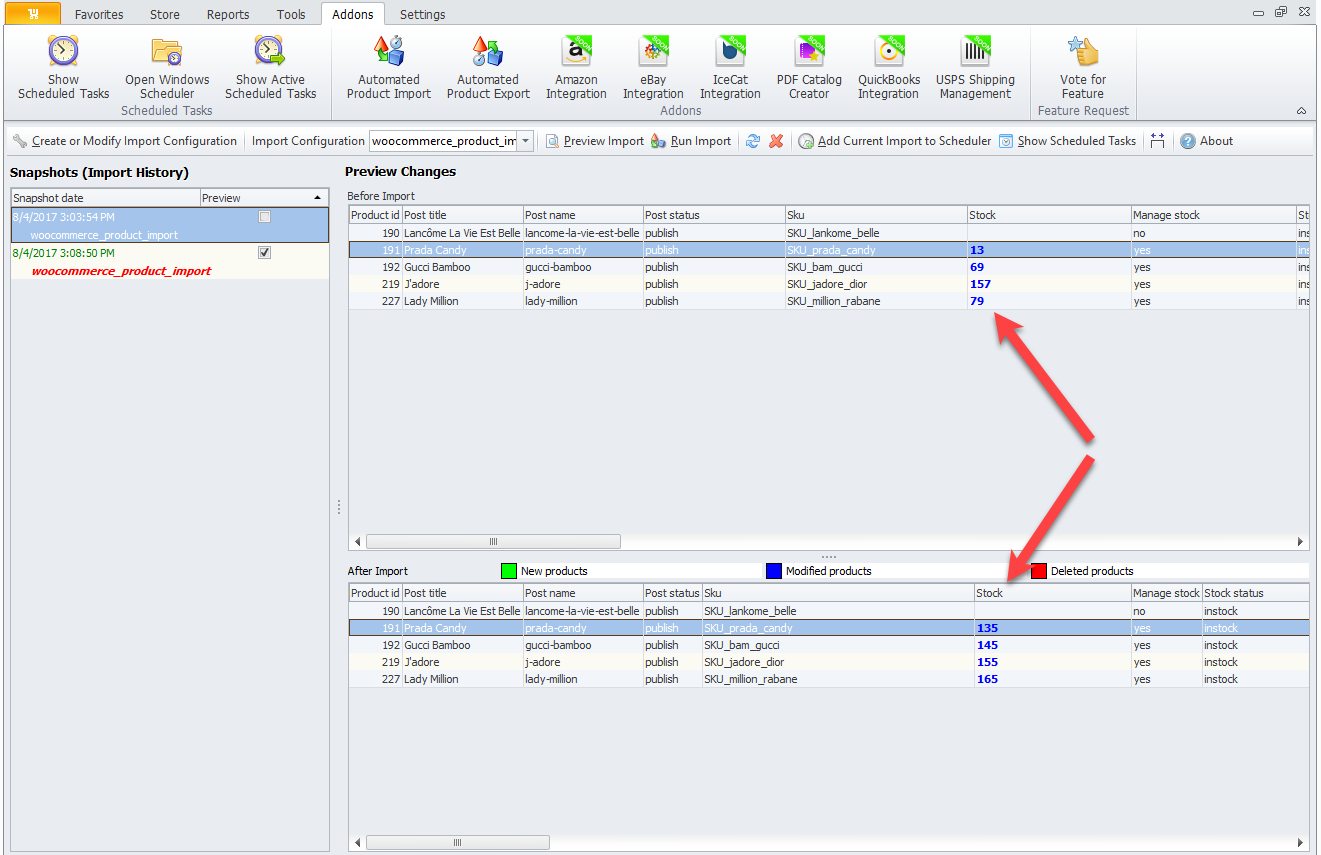Collapse the ribbon with the chevron icon
This screenshot has height=855, width=1321.
pos(1301,111)
